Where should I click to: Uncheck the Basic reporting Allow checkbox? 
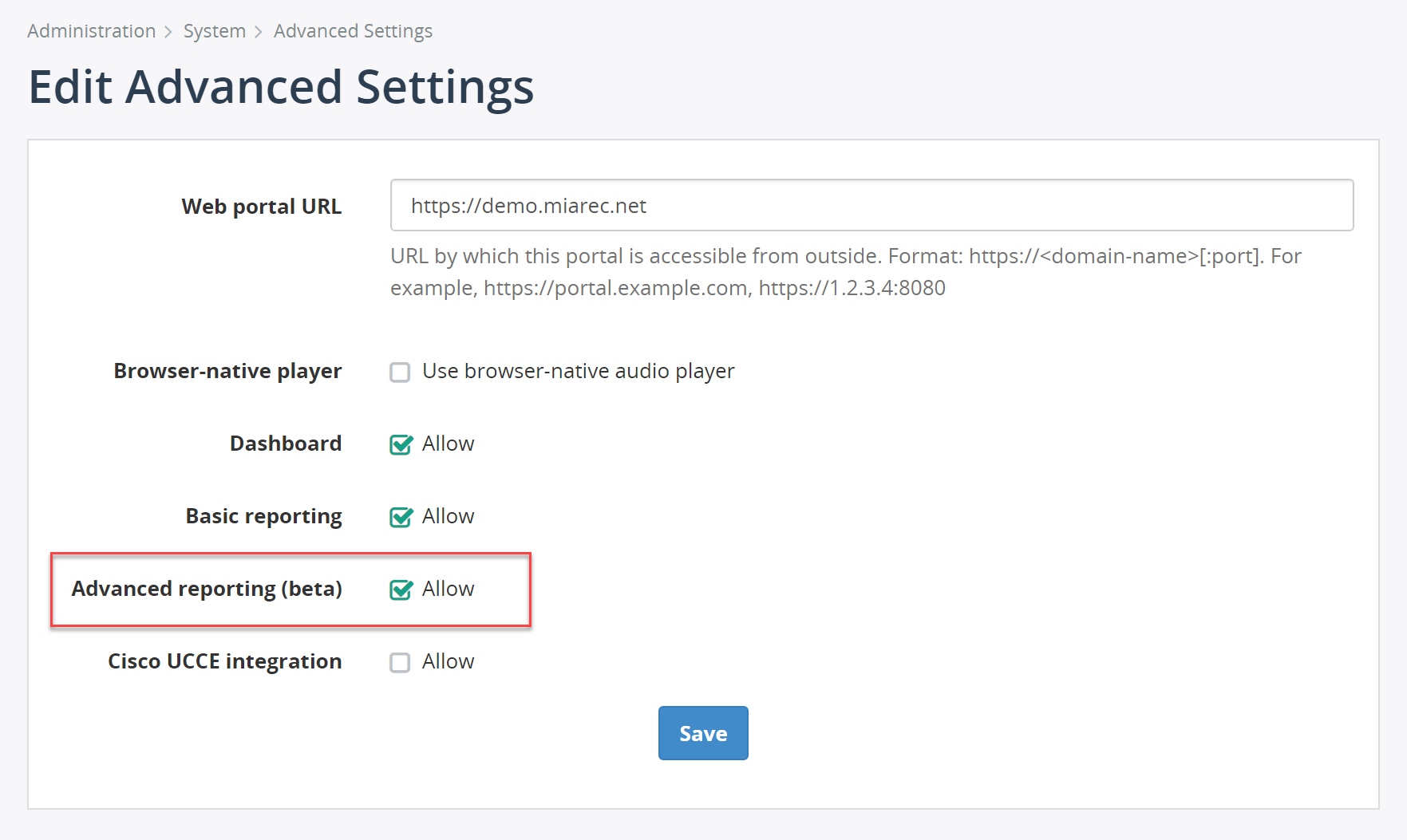click(401, 517)
